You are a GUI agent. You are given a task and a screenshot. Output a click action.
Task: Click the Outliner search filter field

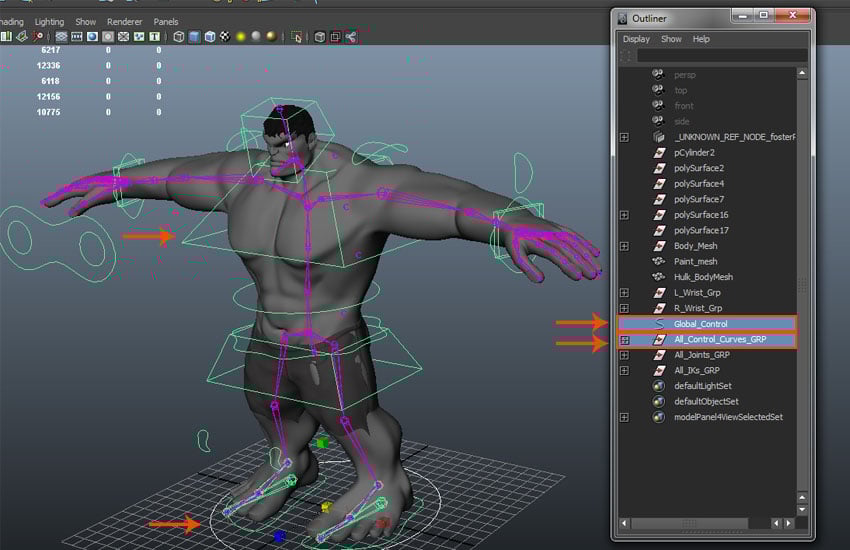coord(720,56)
